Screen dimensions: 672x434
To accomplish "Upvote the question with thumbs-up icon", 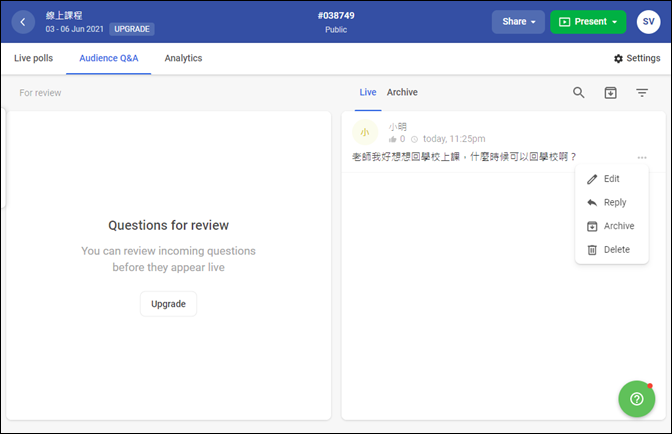I will [x=392, y=139].
